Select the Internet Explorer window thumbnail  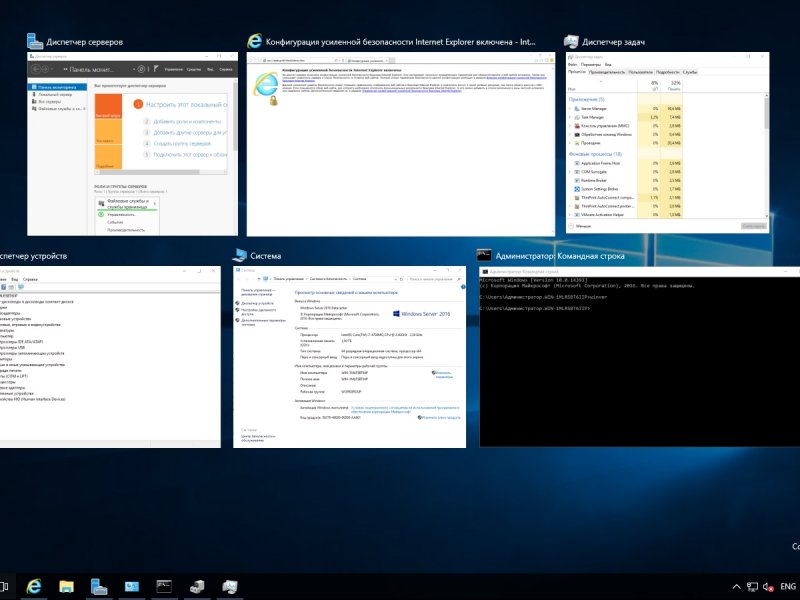(x=401, y=144)
